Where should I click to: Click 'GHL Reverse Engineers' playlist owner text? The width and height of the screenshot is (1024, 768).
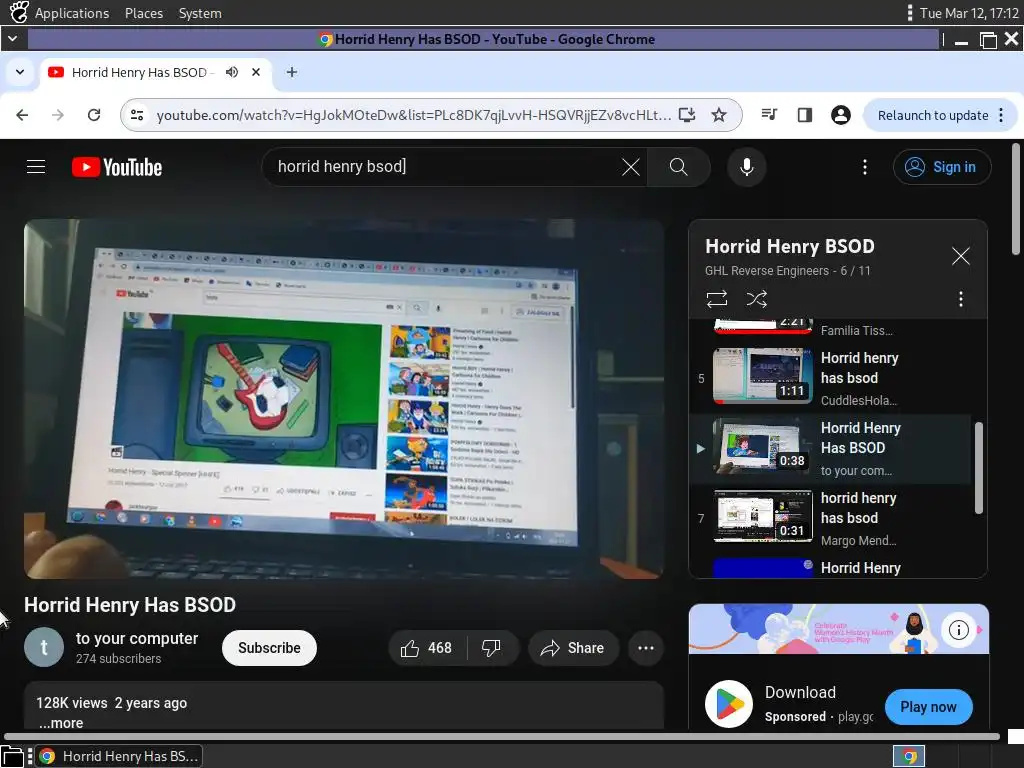[x=767, y=270]
